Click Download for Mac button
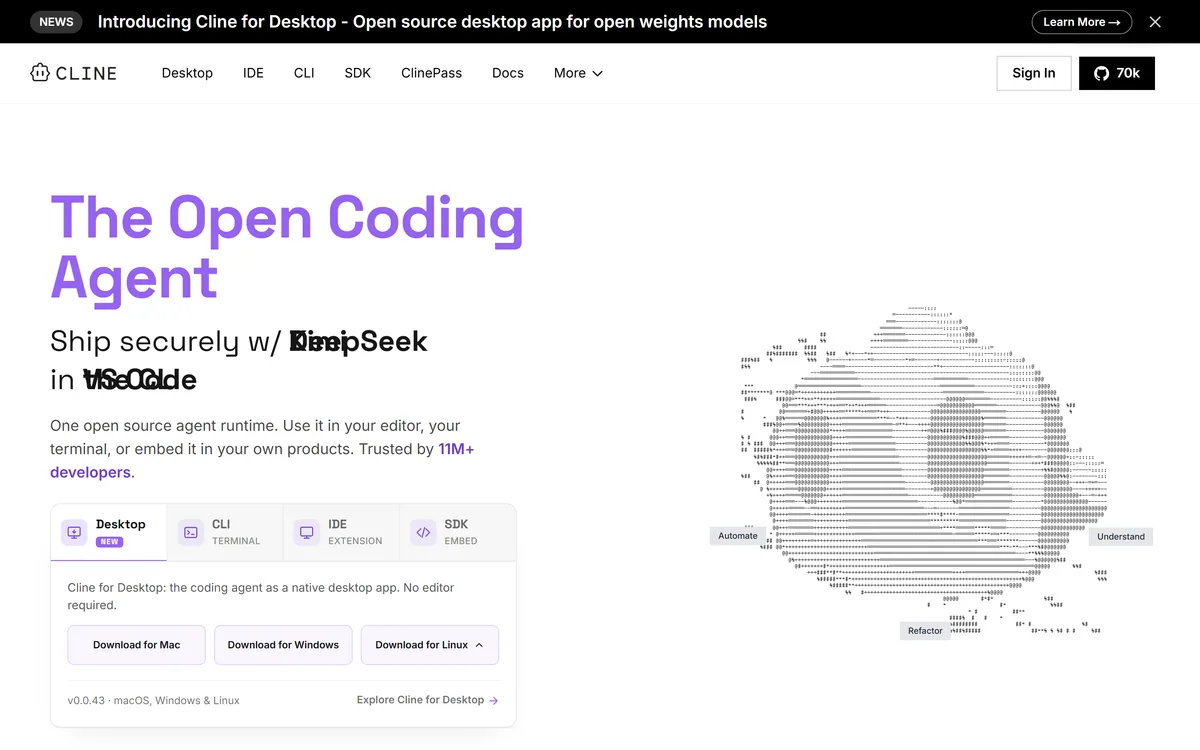 tap(137, 645)
